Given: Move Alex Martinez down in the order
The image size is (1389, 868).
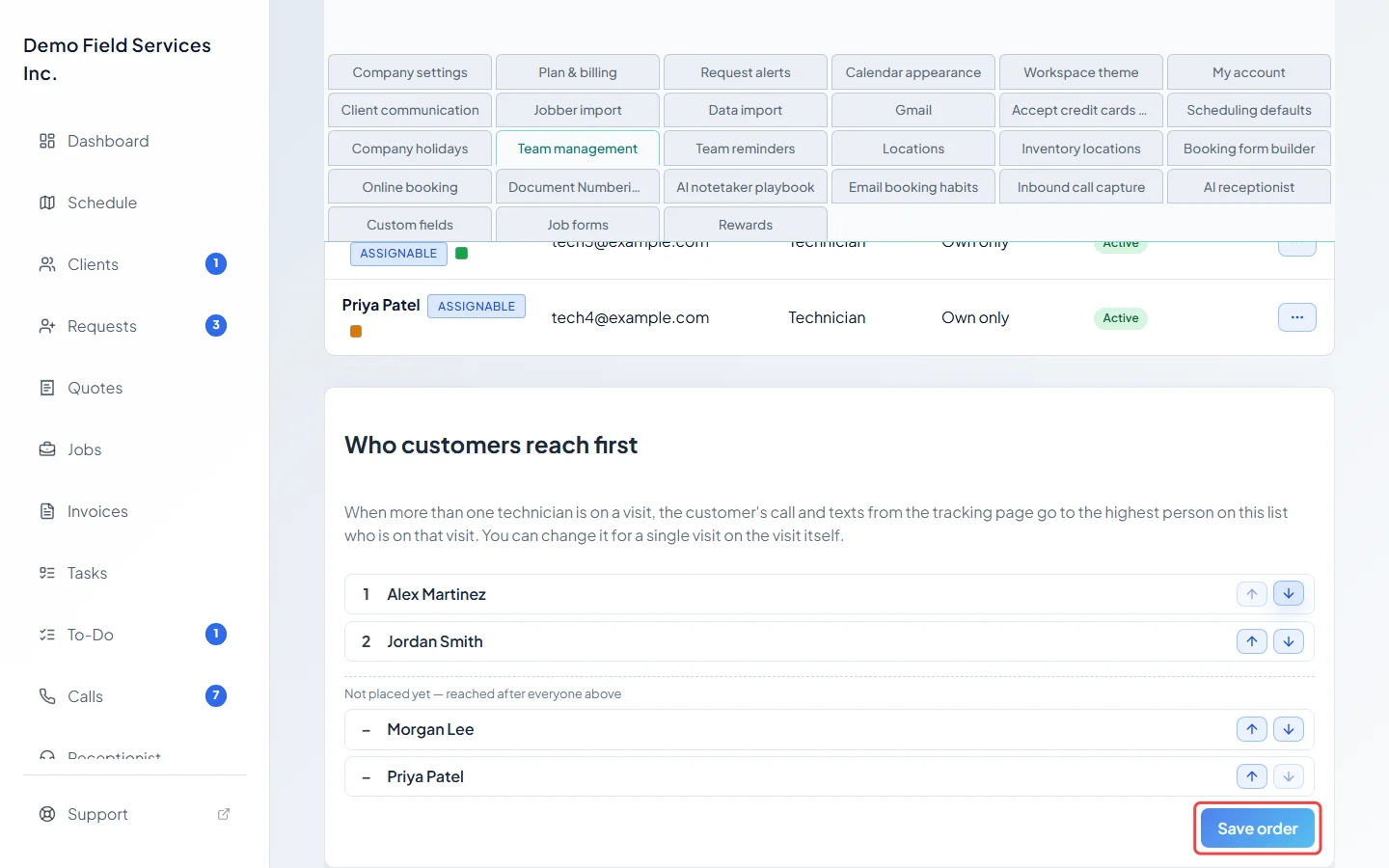Looking at the screenshot, I should tap(1289, 594).
